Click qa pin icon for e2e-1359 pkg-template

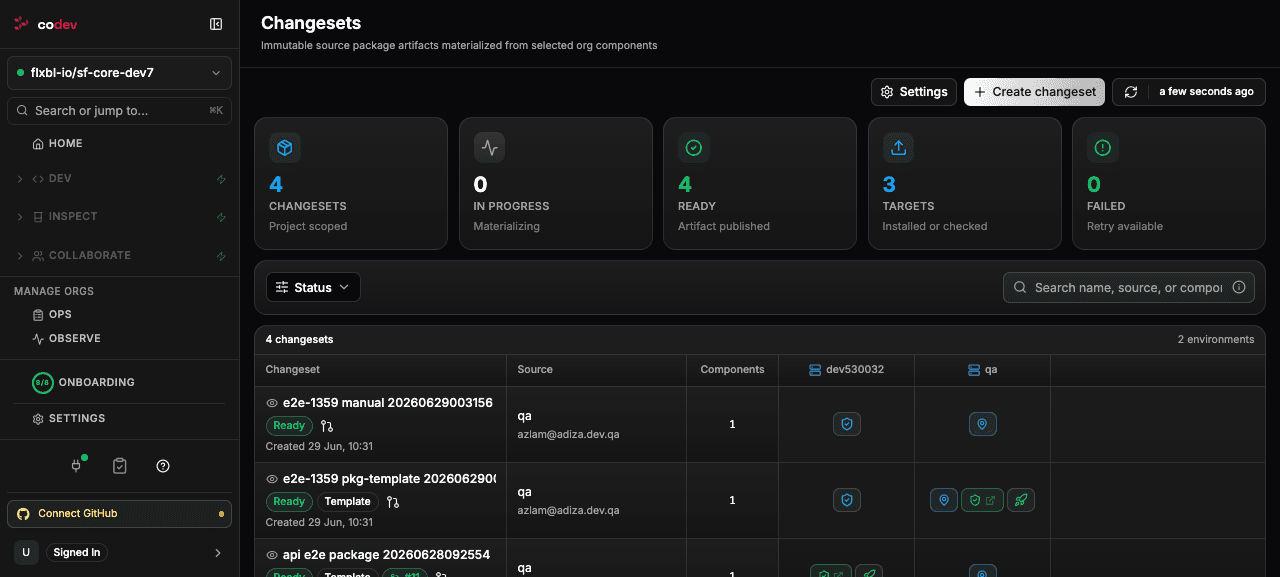tap(943, 500)
